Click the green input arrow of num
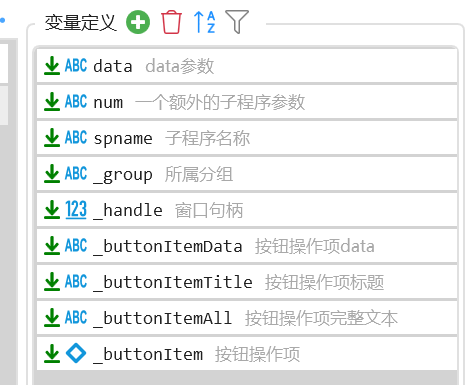The height and width of the screenshot is (385, 475). (x=52, y=102)
